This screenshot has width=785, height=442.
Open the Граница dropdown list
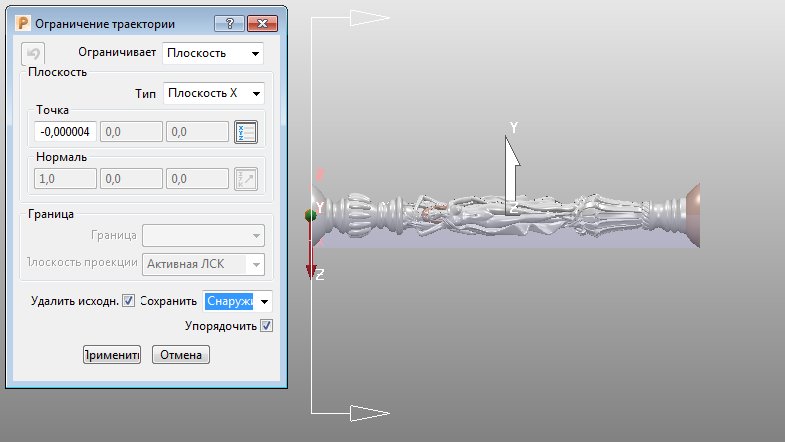pos(203,235)
